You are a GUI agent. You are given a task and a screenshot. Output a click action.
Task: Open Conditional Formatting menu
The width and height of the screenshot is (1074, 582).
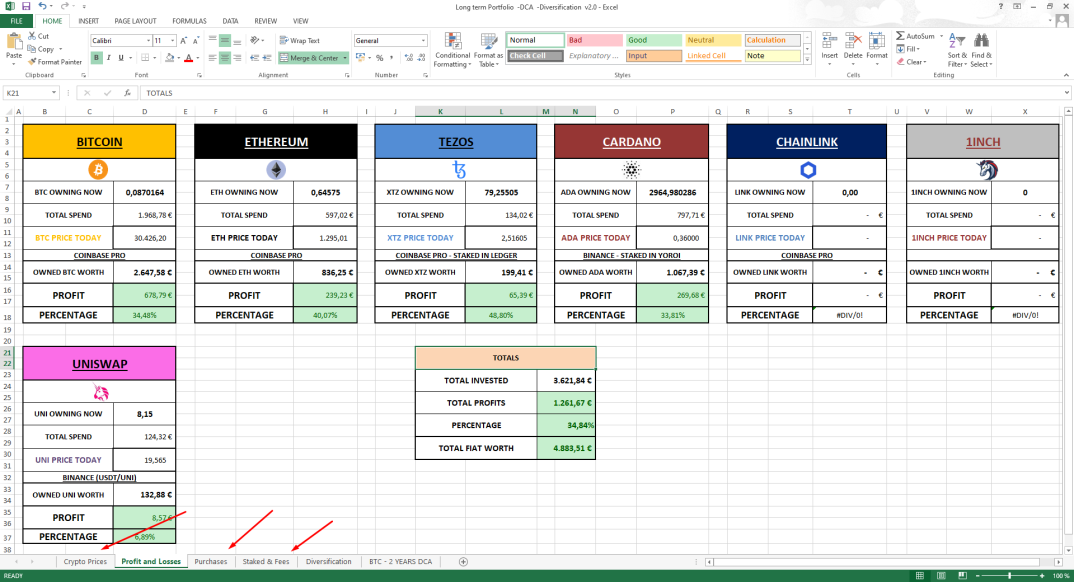452,50
